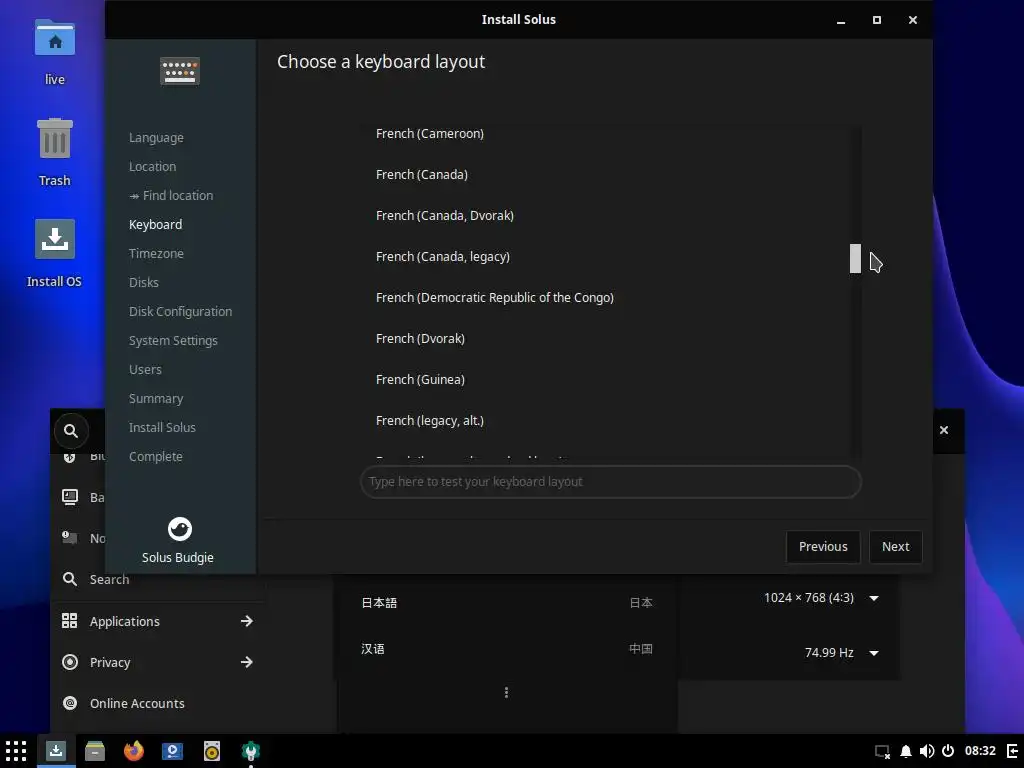
Task: Select the installer icon in the taskbar
Action: pyautogui.click(x=56, y=751)
